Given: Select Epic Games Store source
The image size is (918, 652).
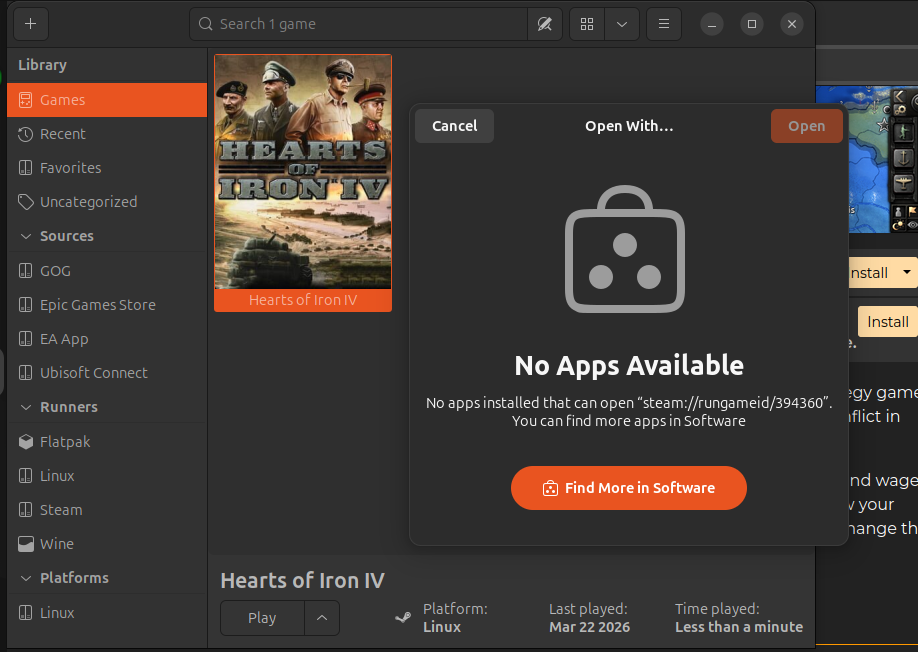Looking at the screenshot, I should [107, 305].
